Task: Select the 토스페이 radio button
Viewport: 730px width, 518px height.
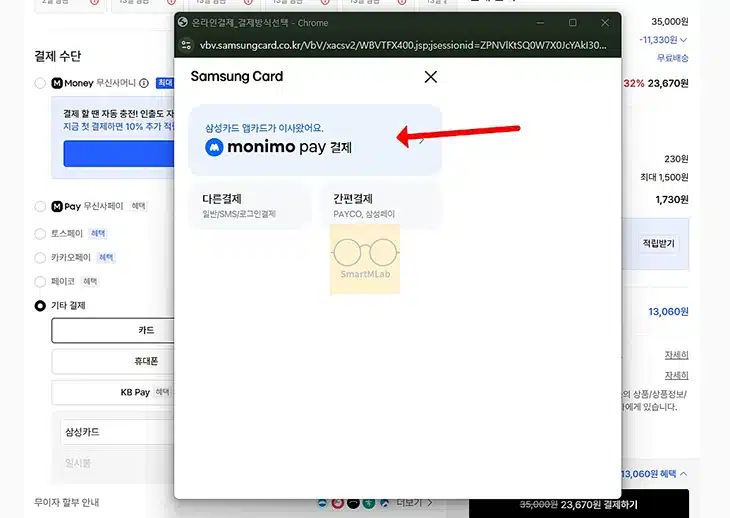Action: coord(40,234)
